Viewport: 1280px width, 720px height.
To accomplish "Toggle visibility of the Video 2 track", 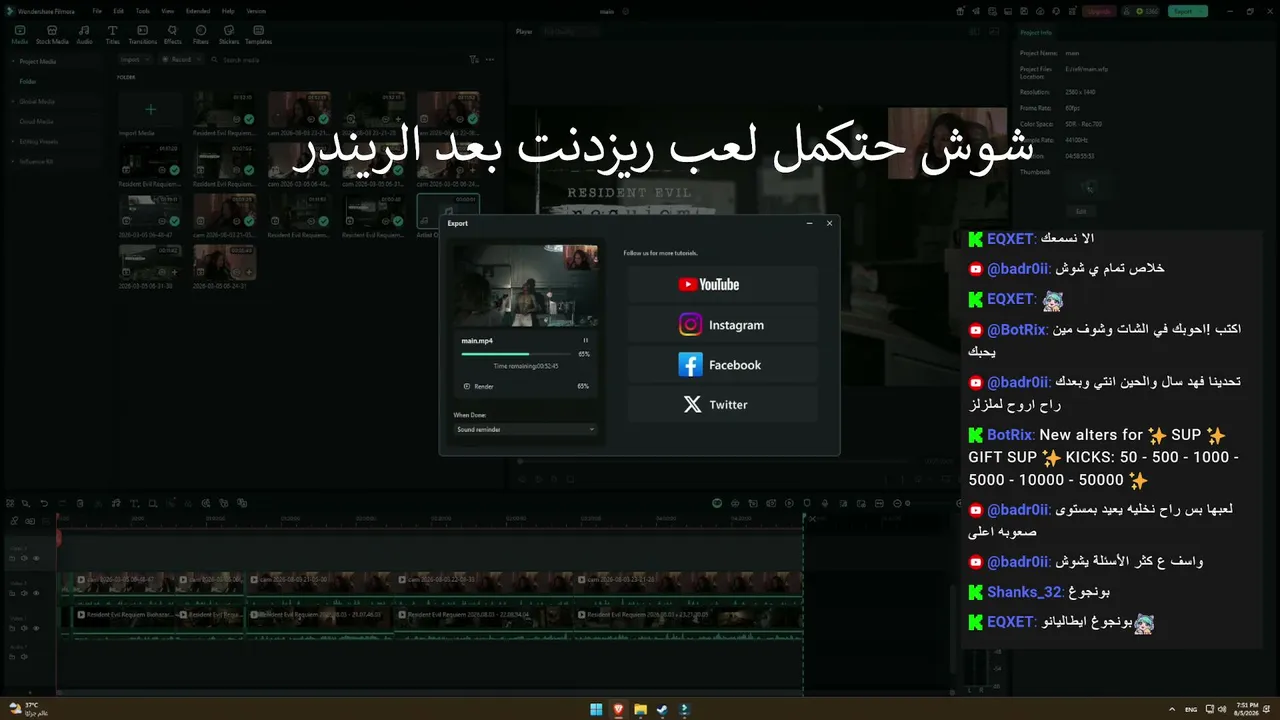I will 36,593.
